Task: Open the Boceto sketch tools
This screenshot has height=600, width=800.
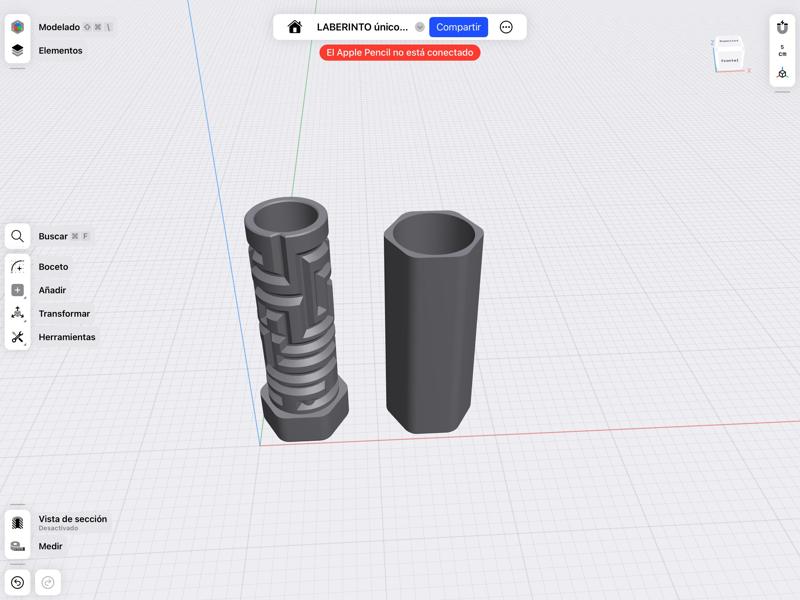Action: [x=17, y=267]
